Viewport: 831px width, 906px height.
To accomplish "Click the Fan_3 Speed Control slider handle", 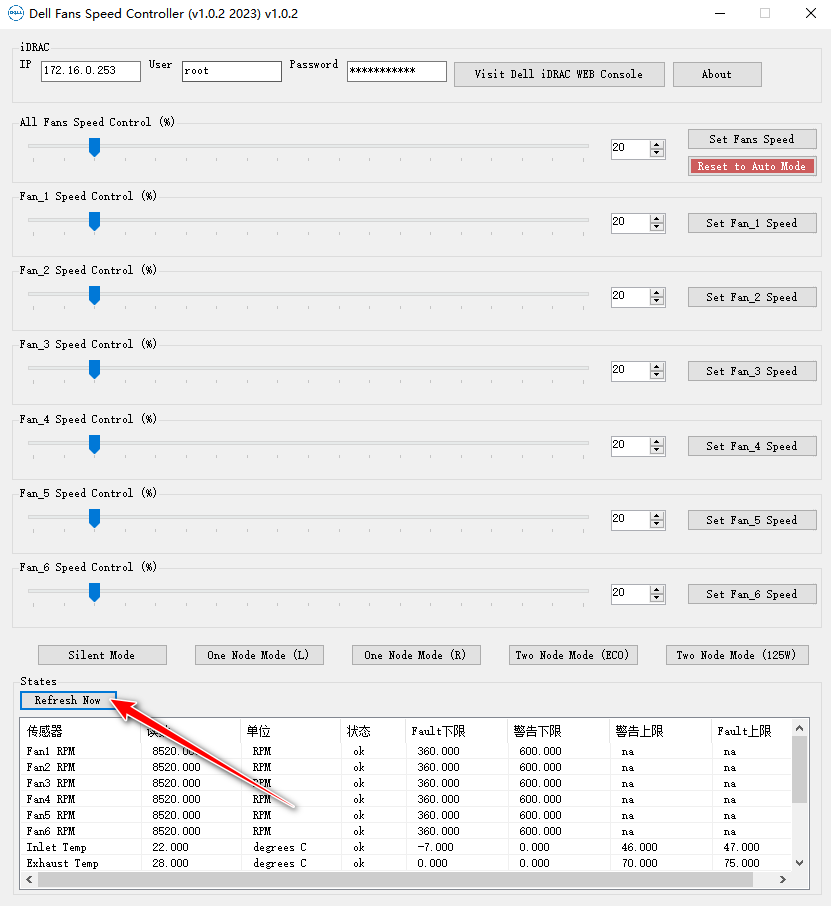I will pos(94,369).
